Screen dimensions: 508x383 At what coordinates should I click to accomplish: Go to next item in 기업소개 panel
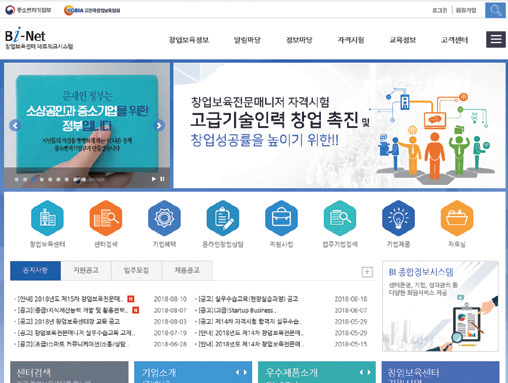[x=245, y=372]
